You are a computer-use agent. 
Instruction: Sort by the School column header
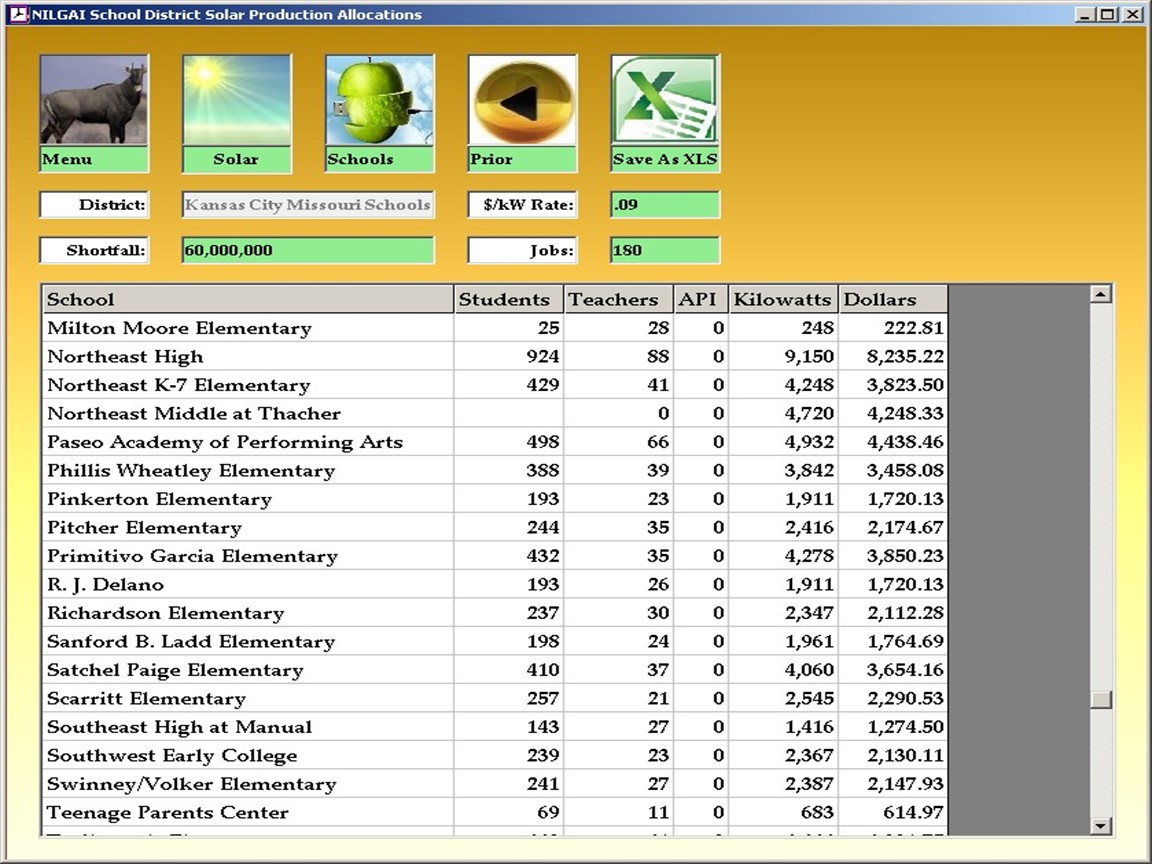(x=248, y=299)
